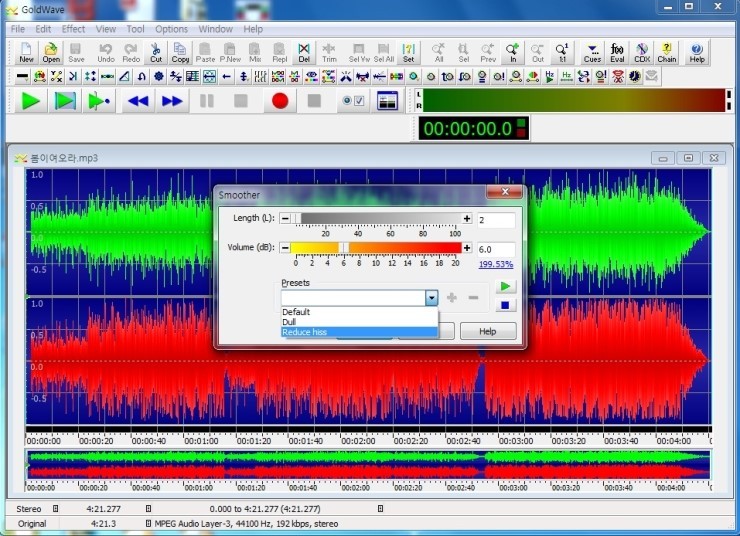Open a file with the Open icon
Screen dimensions: 740x536
pos(51,52)
